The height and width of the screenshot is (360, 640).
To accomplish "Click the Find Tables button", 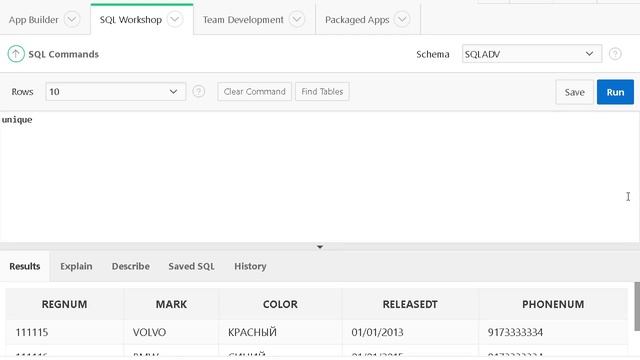I will [x=322, y=91].
